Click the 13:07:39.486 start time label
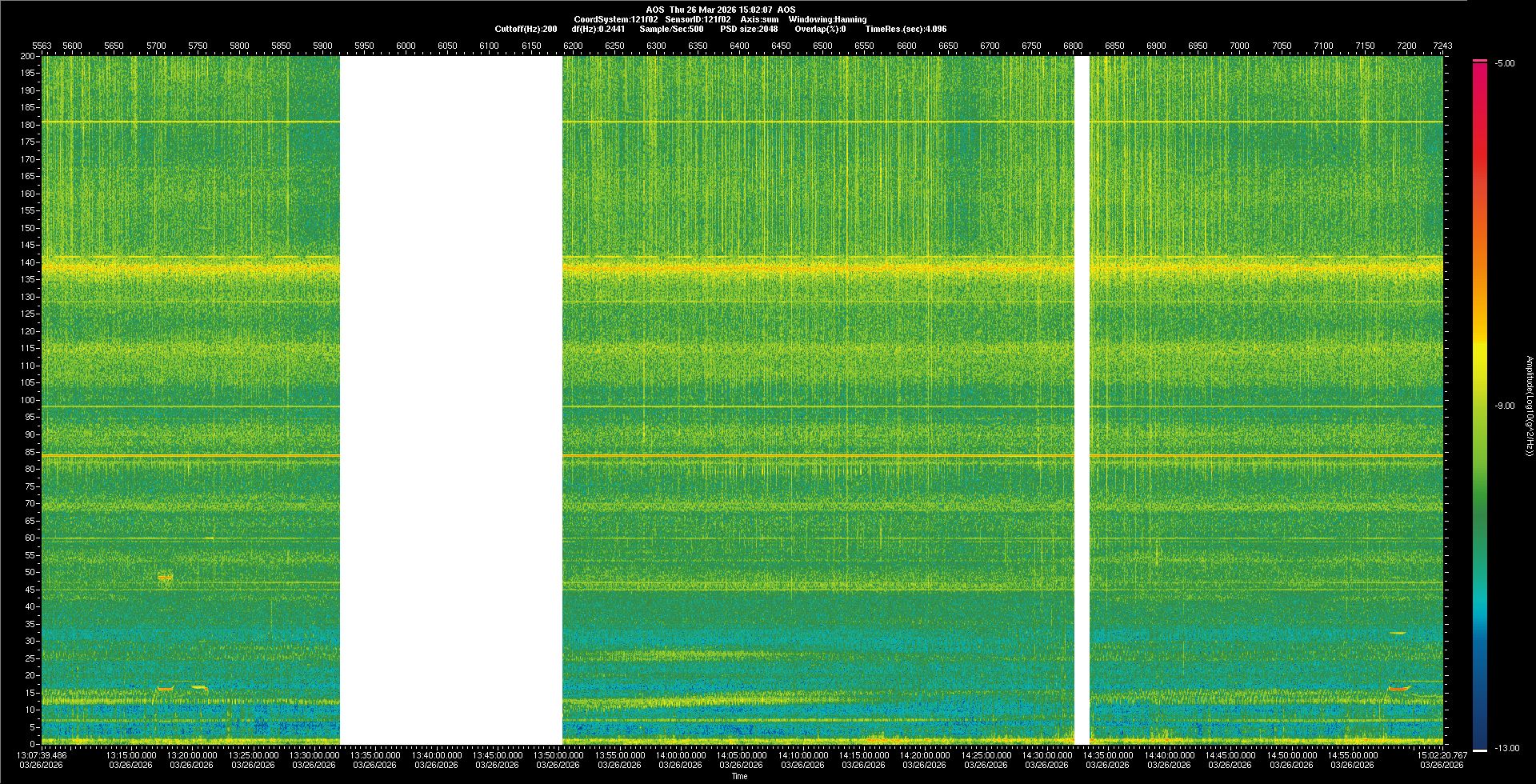This screenshot has height=784, width=1536. point(42,755)
